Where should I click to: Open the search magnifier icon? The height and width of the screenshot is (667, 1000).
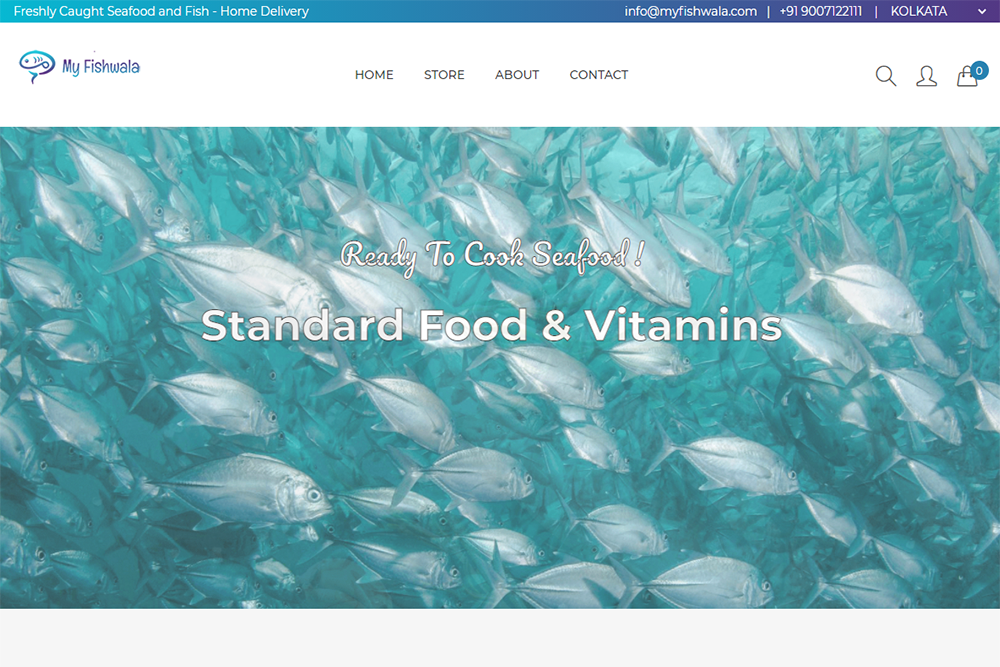coord(886,76)
